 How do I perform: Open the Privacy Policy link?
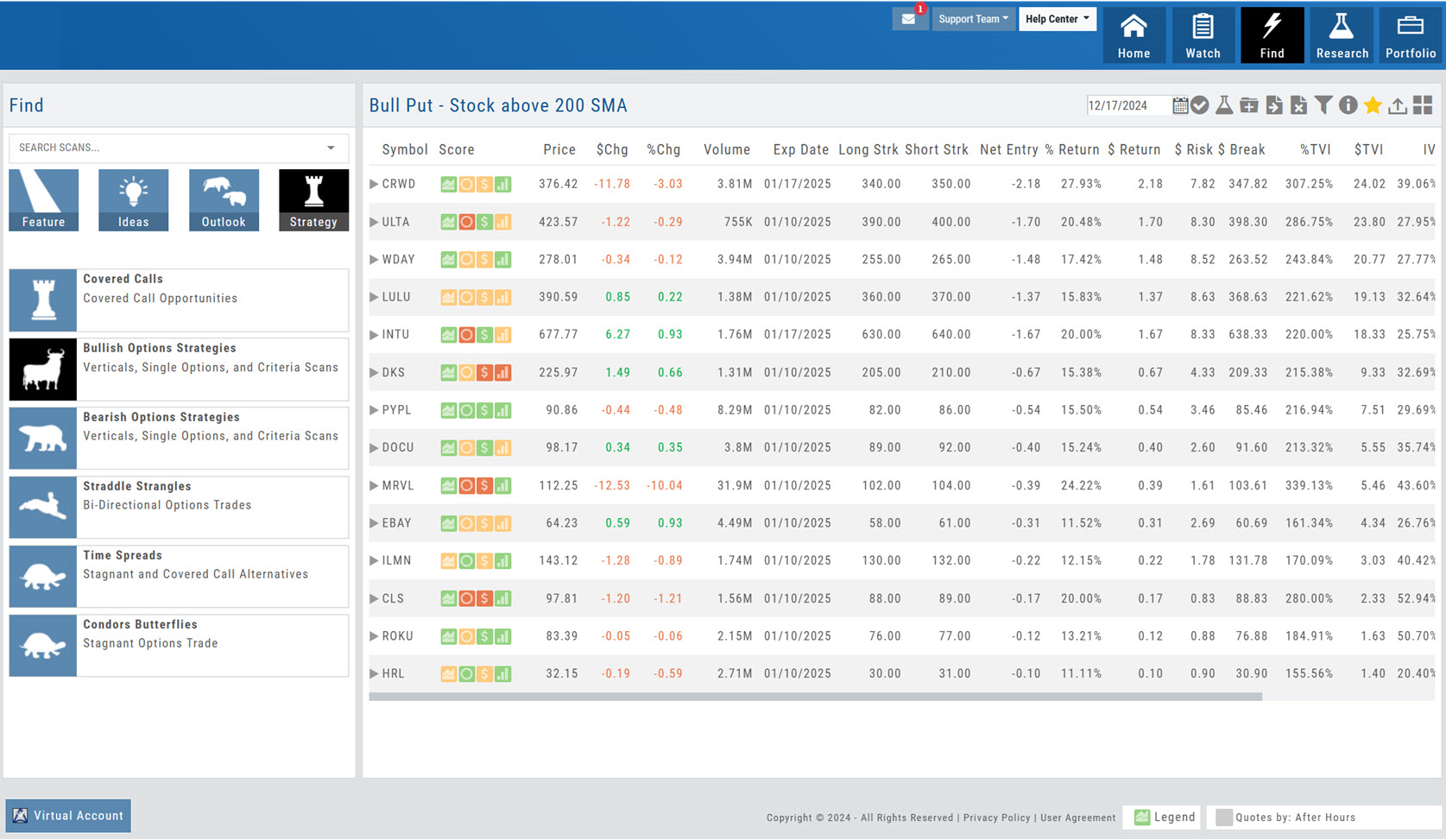coord(996,818)
